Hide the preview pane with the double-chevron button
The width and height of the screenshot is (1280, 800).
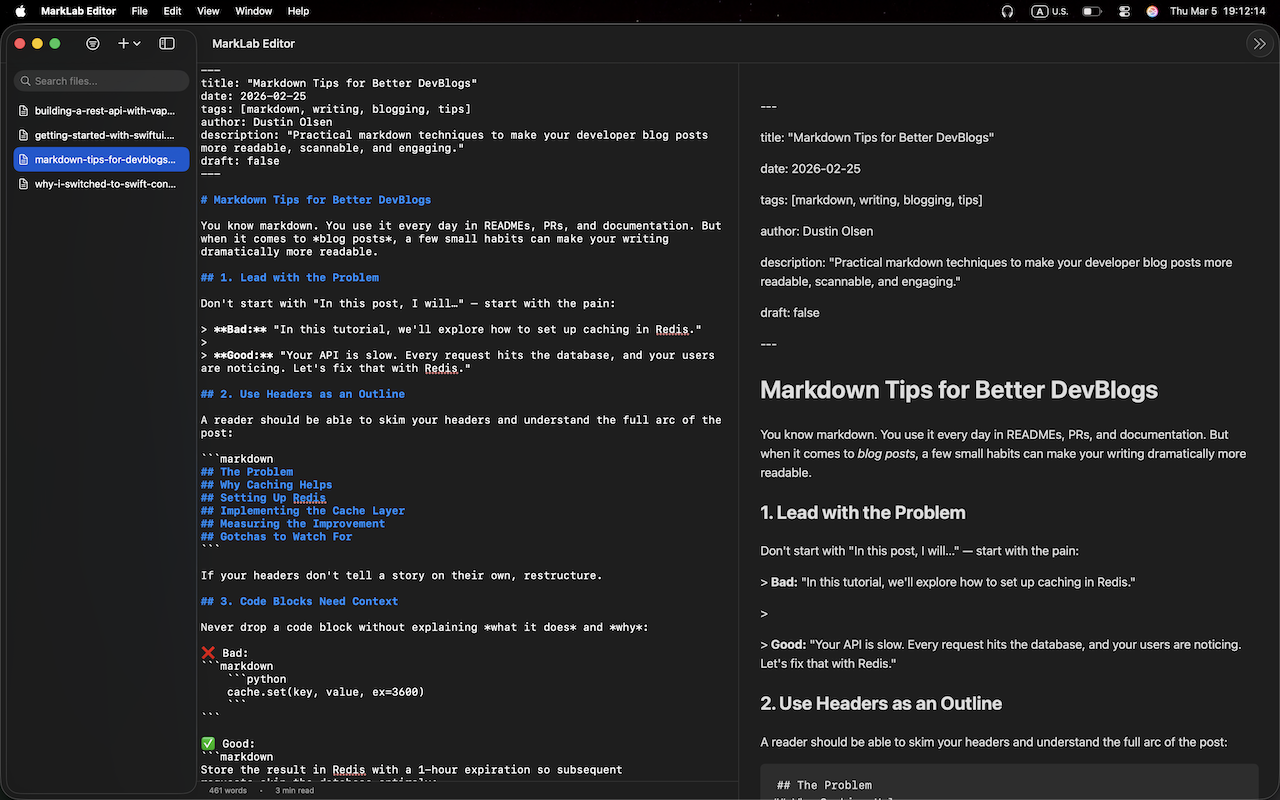[1259, 43]
